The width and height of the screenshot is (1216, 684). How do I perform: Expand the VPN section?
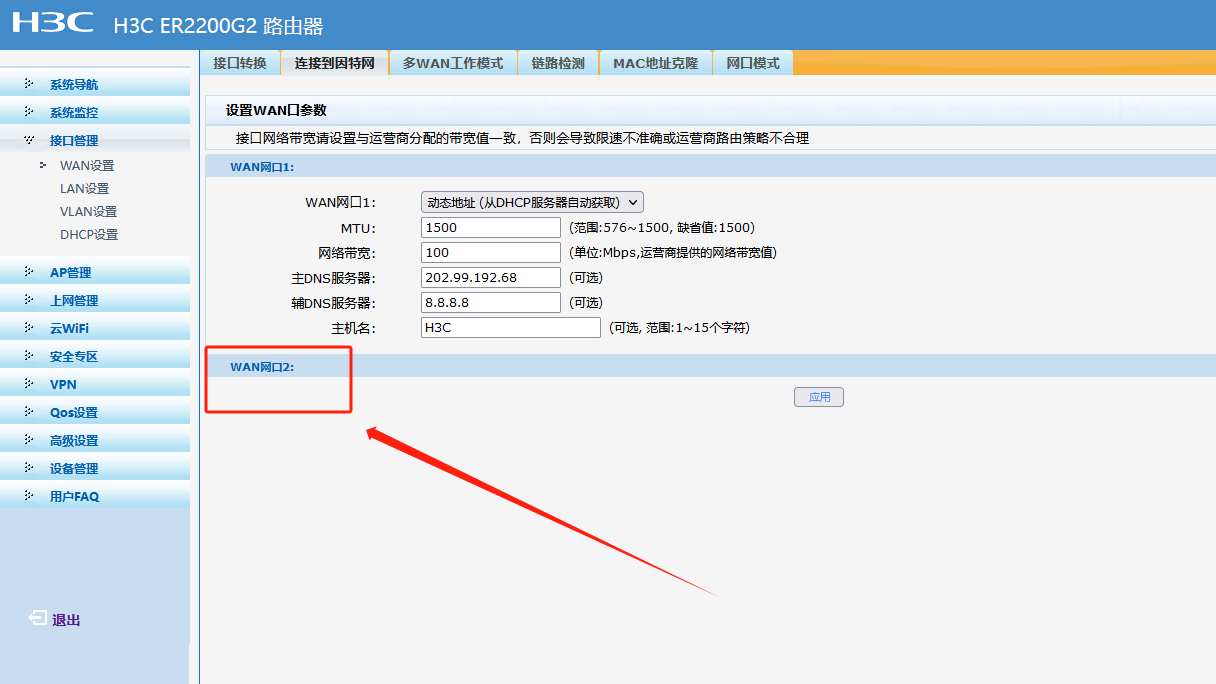point(95,384)
